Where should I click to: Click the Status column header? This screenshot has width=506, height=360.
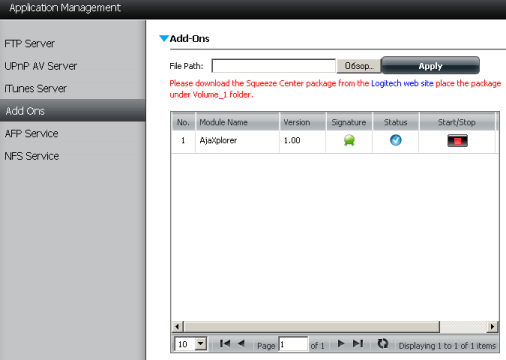(396, 122)
